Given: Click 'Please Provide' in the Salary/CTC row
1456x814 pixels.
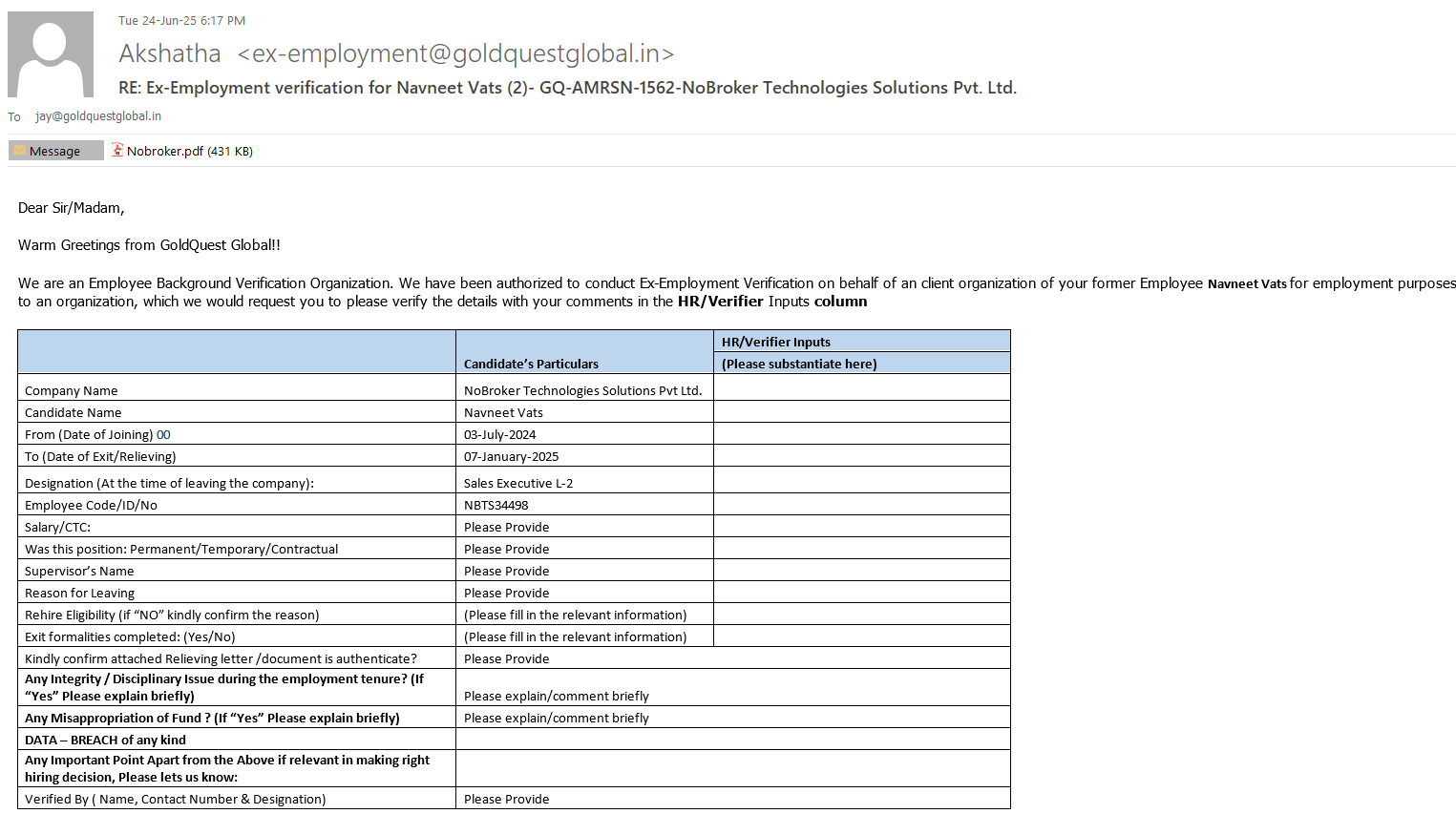Looking at the screenshot, I should coord(507,527).
